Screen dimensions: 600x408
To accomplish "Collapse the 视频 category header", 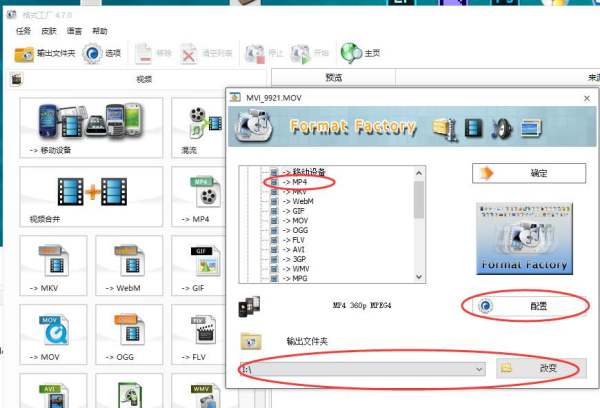I will pos(136,79).
